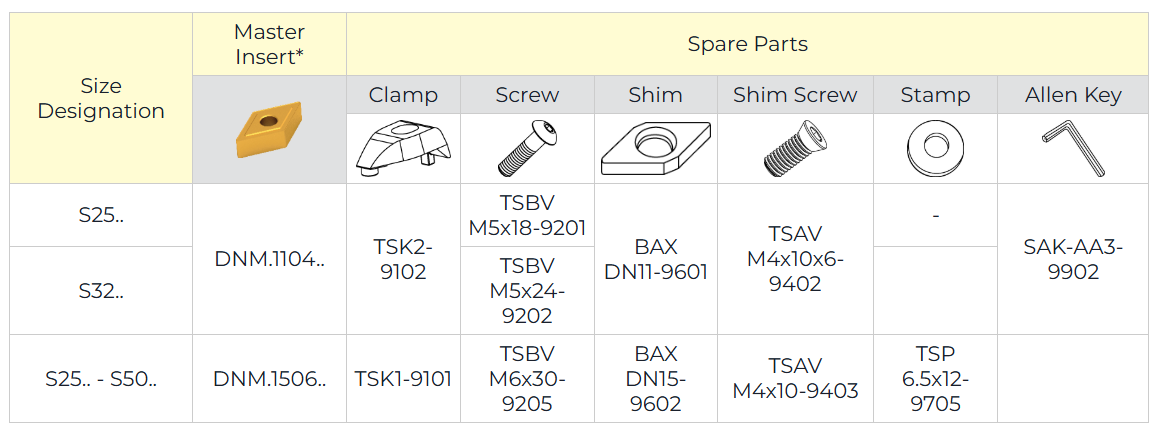Click the Master Insert* header
This screenshot has height=429, width=1157.
tap(269, 44)
